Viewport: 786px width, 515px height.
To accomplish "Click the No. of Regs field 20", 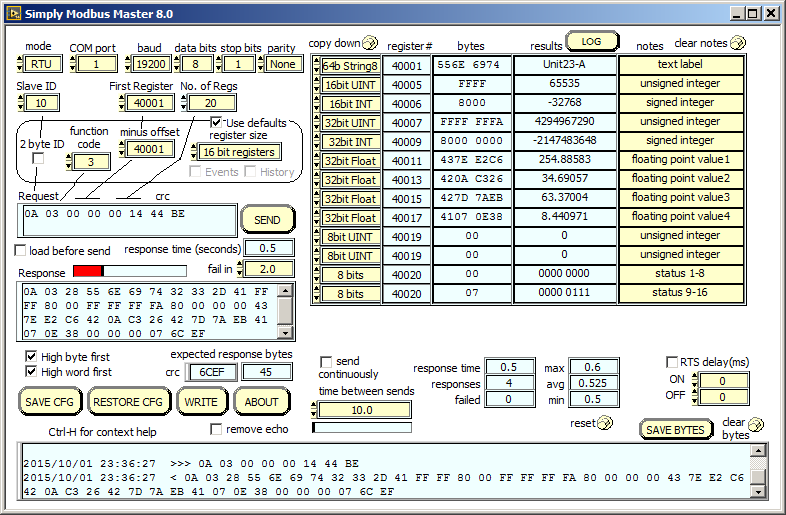I will (211, 103).
